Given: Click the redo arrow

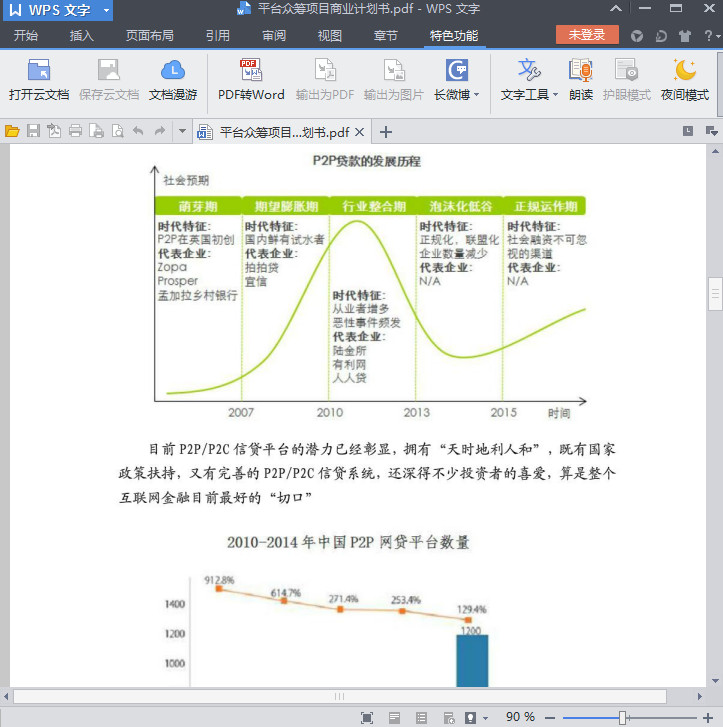Looking at the screenshot, I should 160,131.
